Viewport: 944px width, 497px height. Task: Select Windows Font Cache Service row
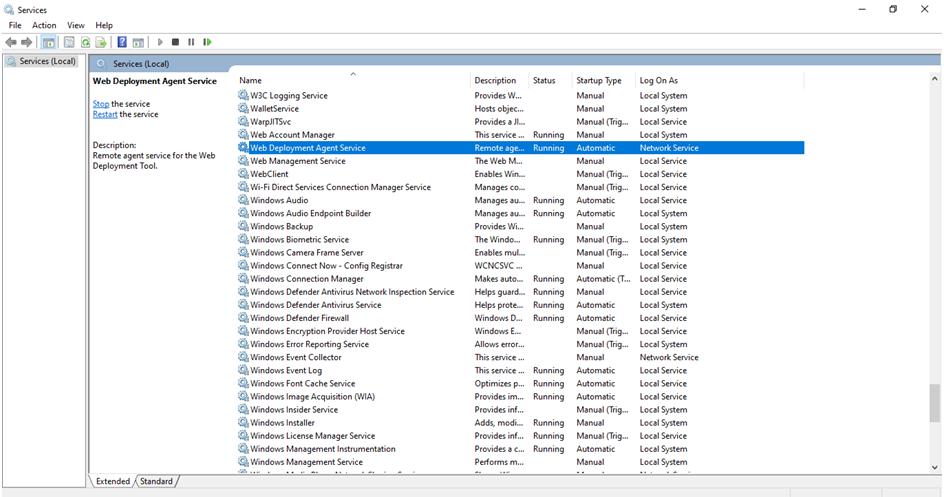coord(520,383)
